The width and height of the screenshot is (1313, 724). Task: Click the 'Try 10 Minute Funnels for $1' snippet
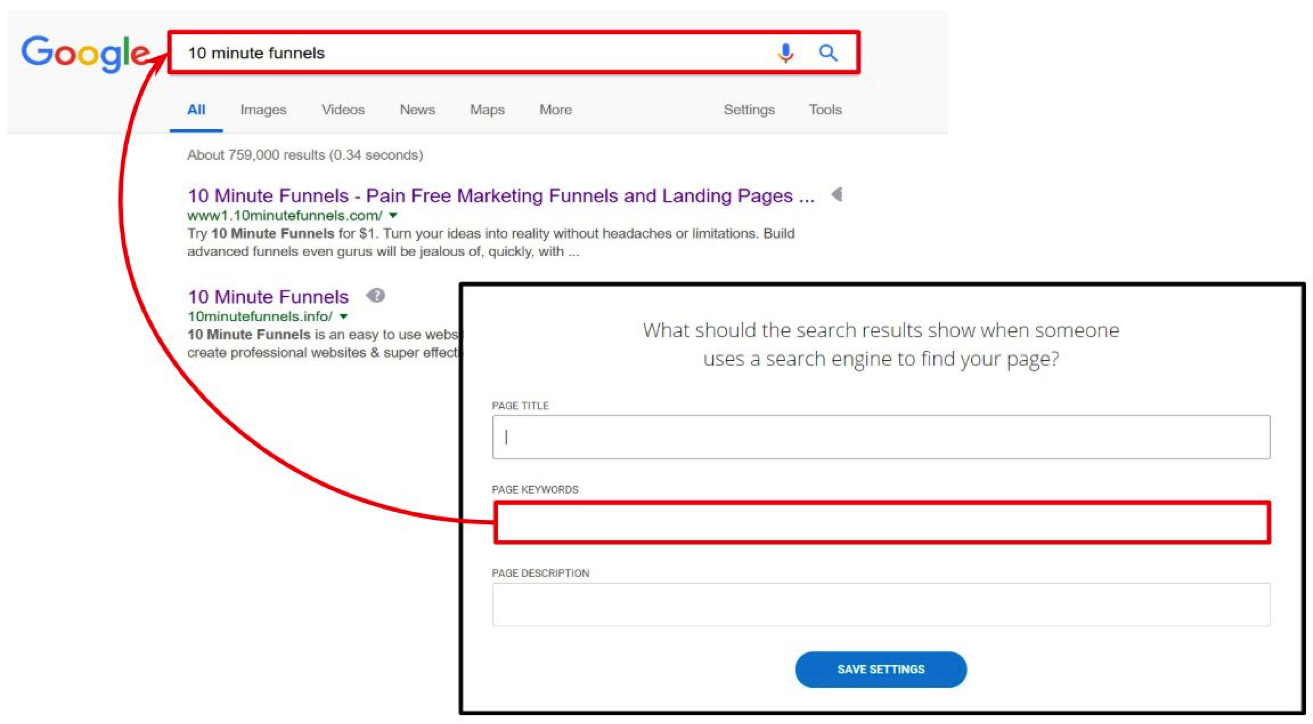coord(491,243)
